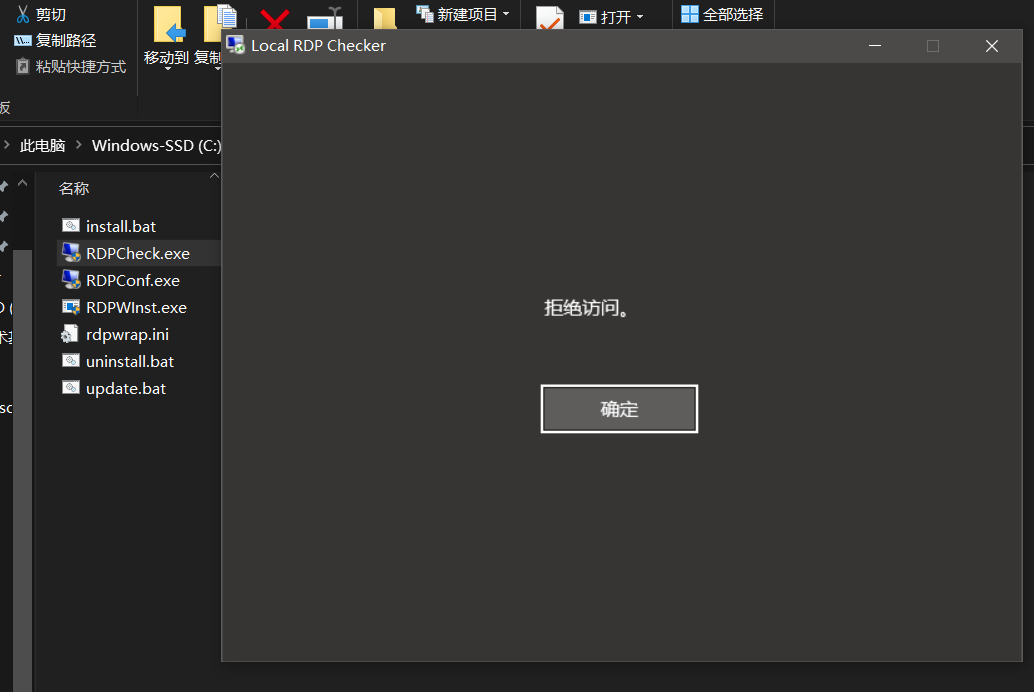
Task: Expand the 移动到 chevron menu
Action: click(168, 68)
